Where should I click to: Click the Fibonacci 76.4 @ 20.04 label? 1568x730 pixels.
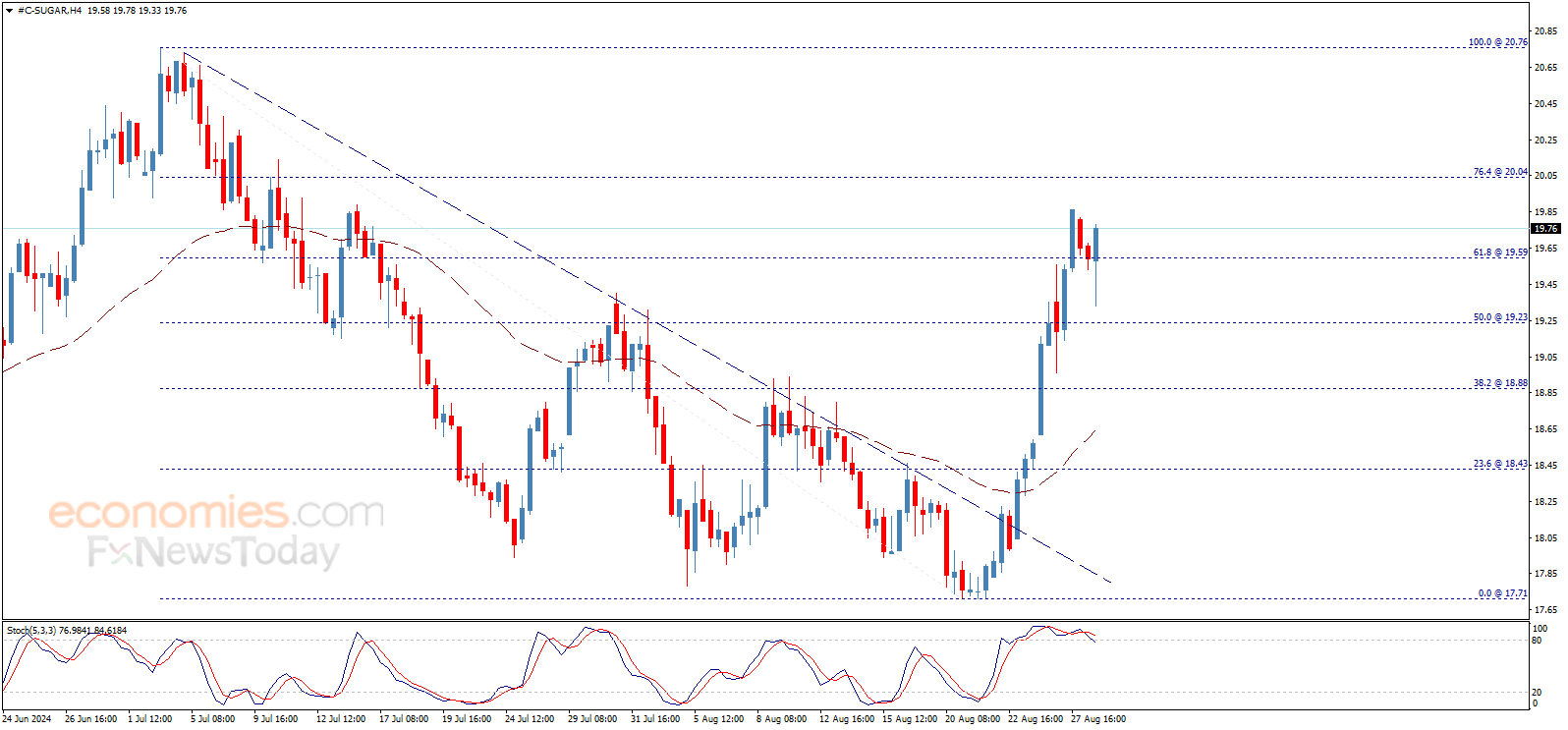tap(1499, 172)
